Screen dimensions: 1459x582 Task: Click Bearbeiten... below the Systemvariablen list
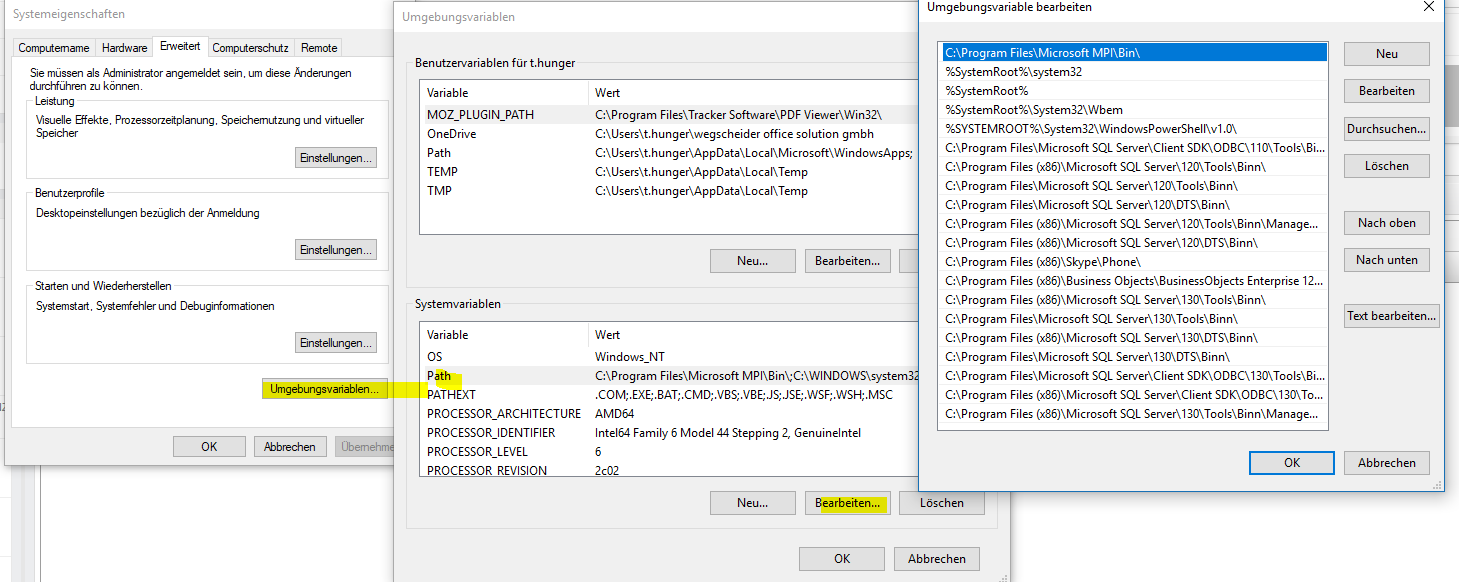[x=846, y=503]
